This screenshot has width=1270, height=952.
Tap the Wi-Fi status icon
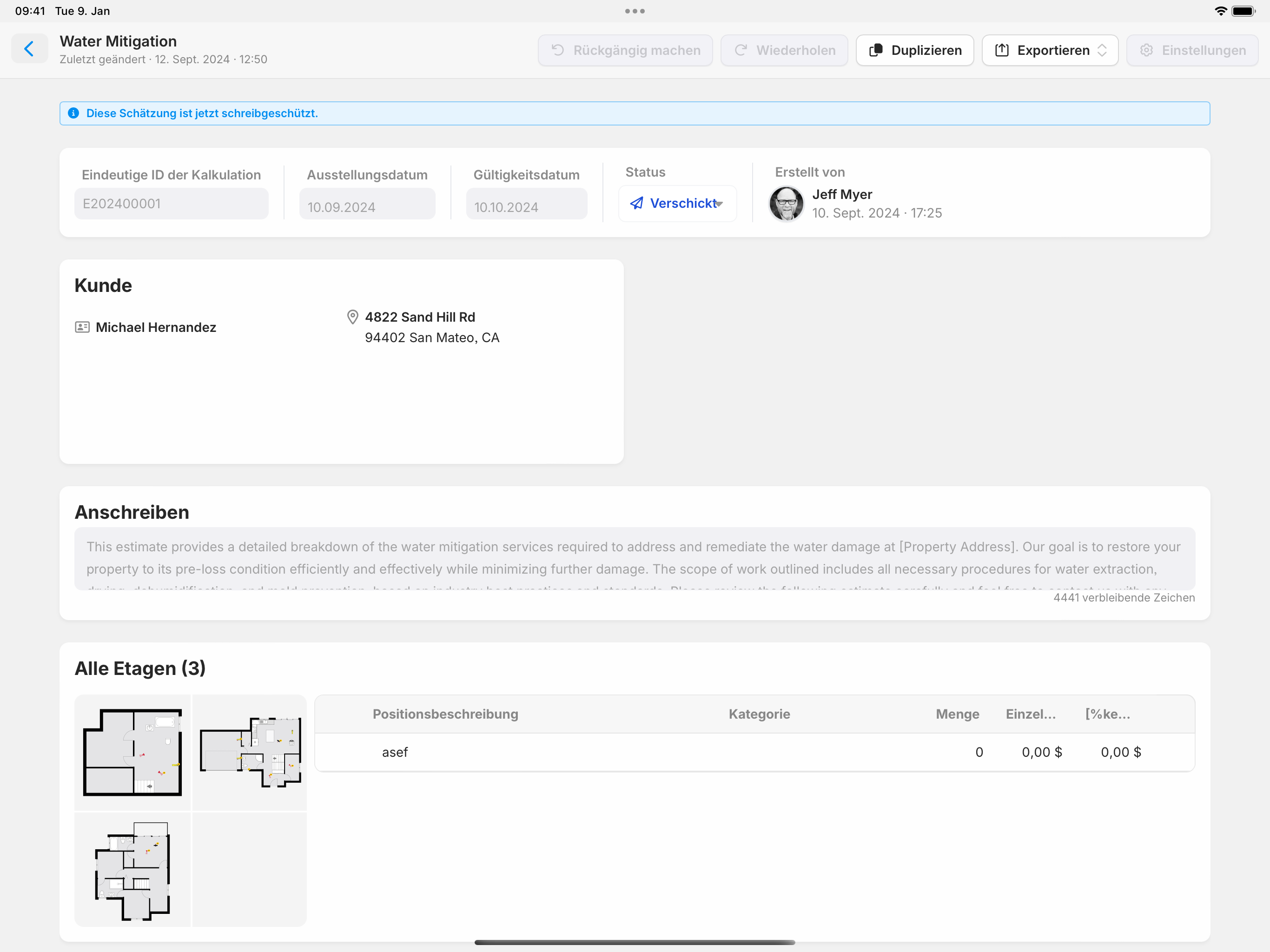[1221, 11]
